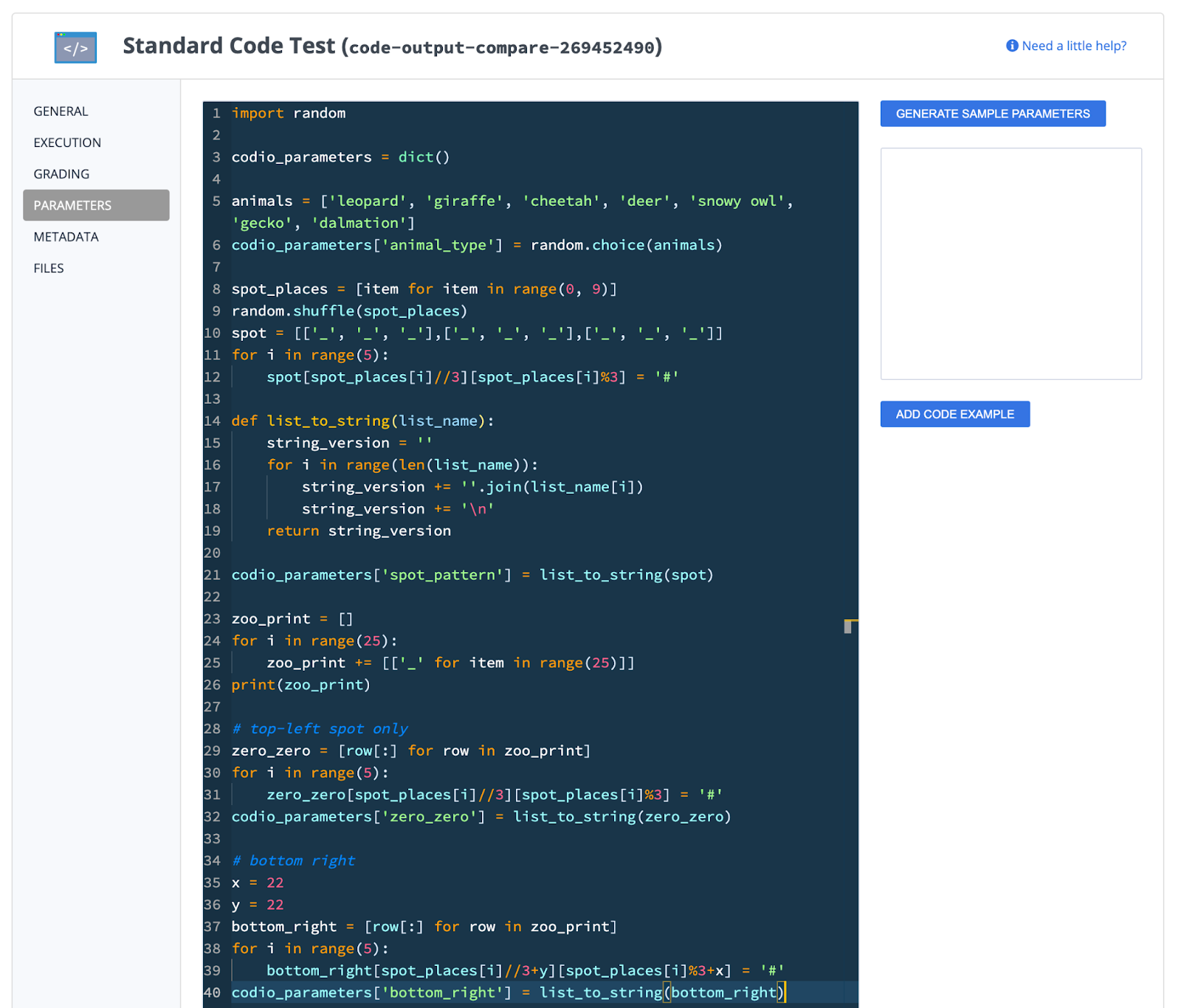Click the 'Standard Code Test' title text
The width and height of the screenshot is (1181, 1008).
tap(229, 46)
